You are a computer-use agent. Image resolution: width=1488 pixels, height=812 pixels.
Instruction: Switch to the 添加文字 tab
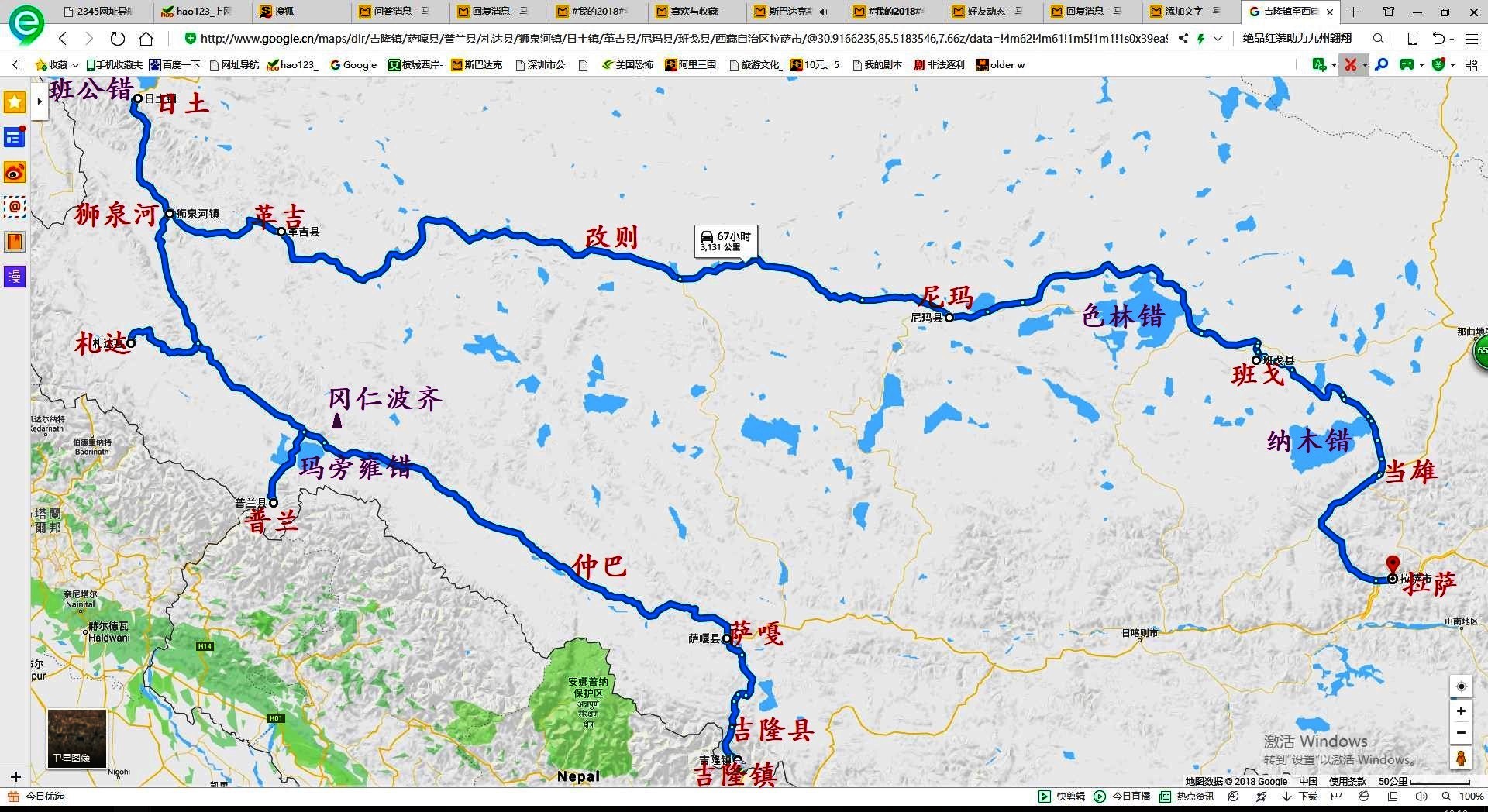(1184, 12)
